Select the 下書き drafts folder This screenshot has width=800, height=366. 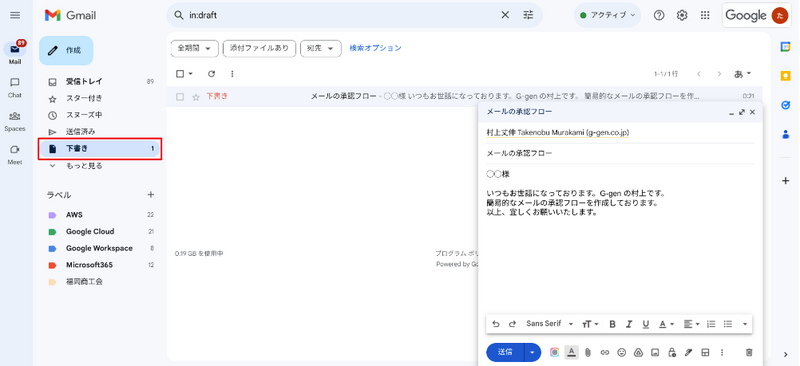tap(100, 149)
